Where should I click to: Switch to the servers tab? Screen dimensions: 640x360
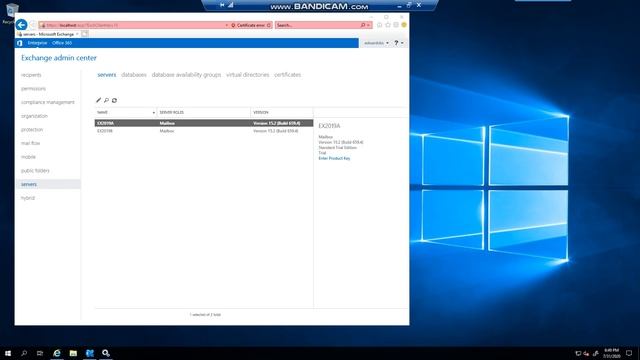(107, 75)
